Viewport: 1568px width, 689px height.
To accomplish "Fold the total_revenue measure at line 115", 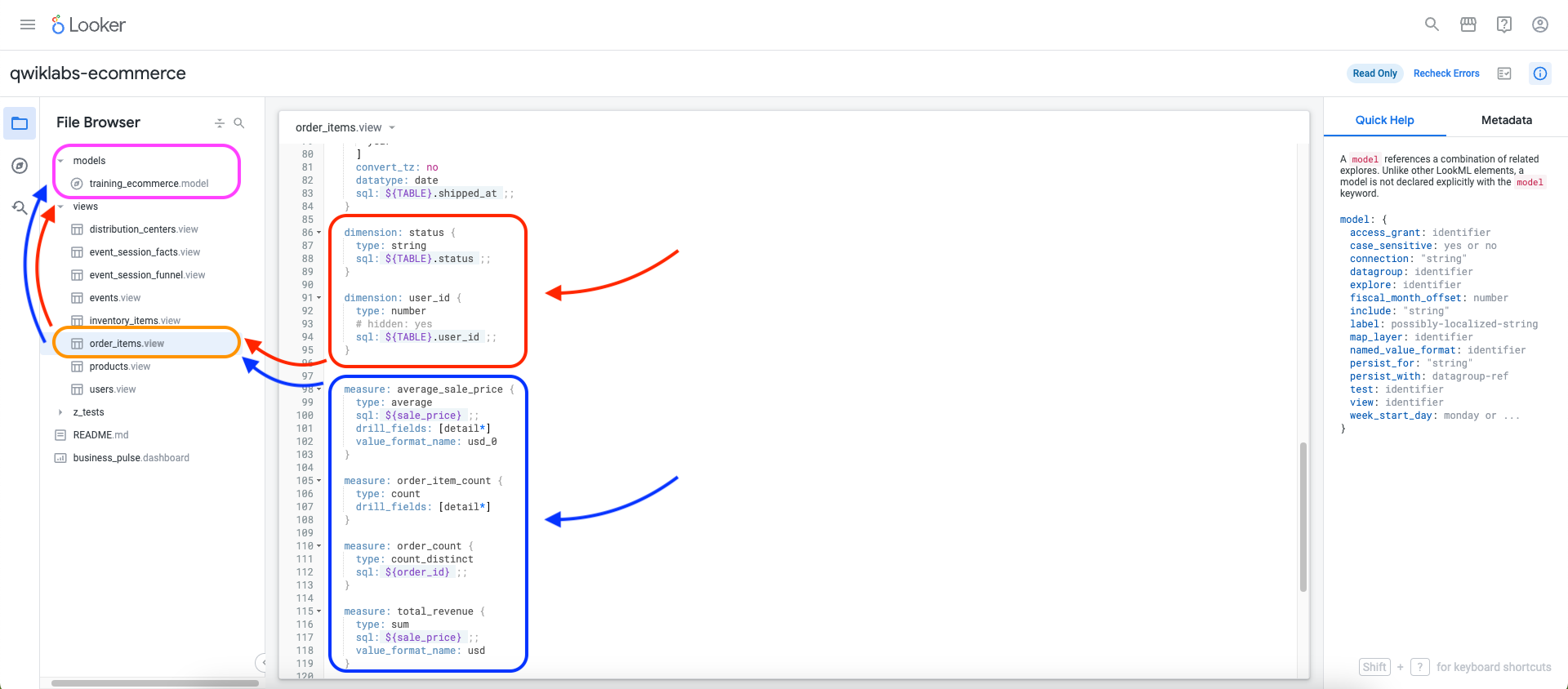I will (319, 611).
